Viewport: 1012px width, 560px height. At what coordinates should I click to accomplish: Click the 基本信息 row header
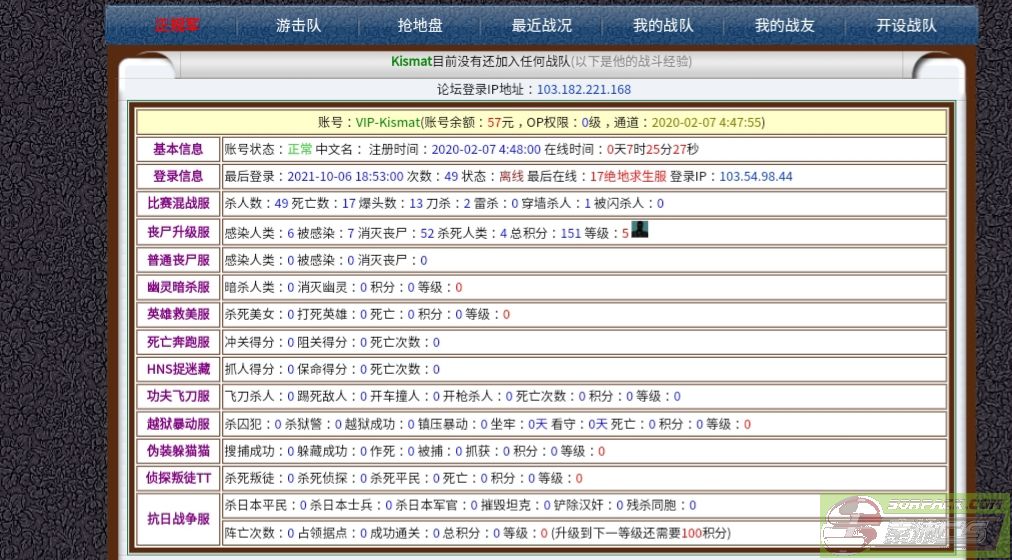(x=178, y=149)
